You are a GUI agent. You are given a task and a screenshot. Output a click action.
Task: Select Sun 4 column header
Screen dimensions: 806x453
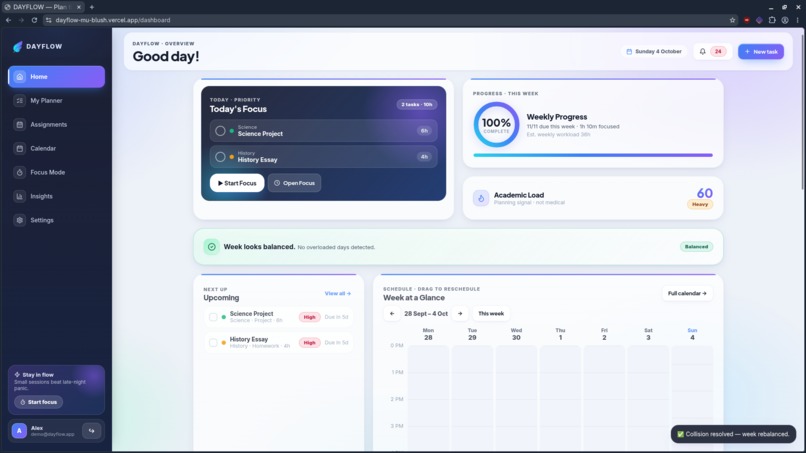click(692, 334)
